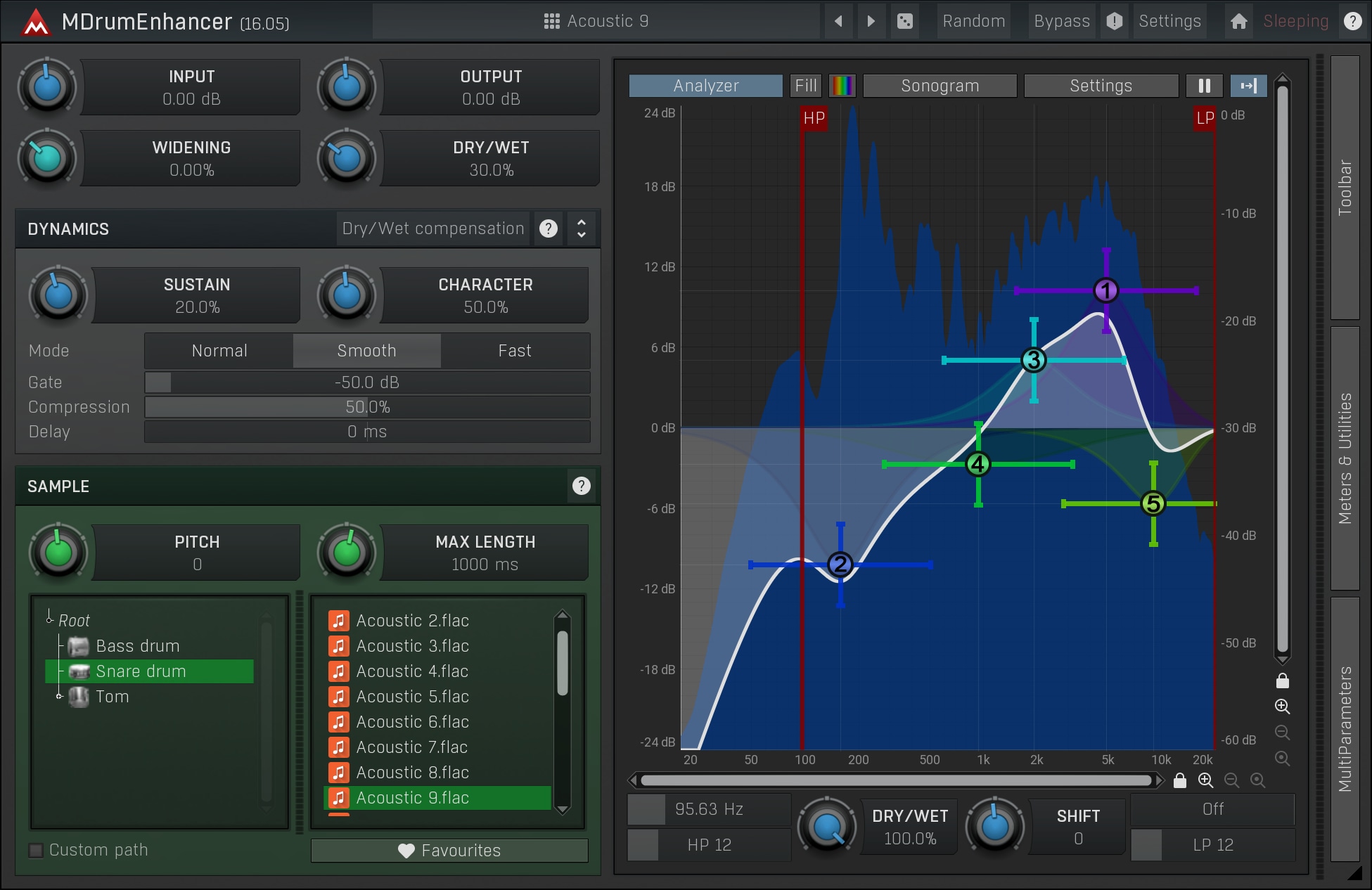Click the rainbow spectrum color icon

tap(842, 86)
